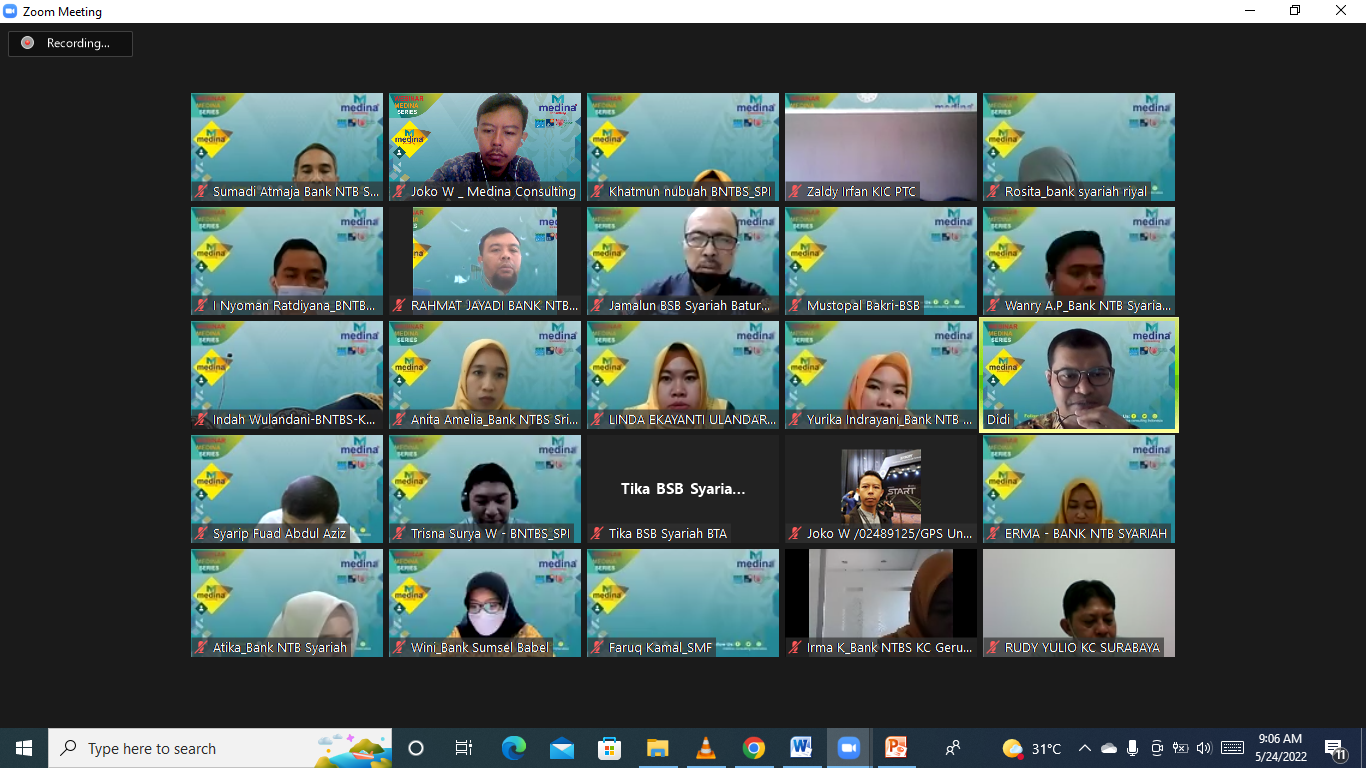Open File Explorer from the taskbar
The height and width of the screenshot is (768, 1366).
(x=657, y=748)
